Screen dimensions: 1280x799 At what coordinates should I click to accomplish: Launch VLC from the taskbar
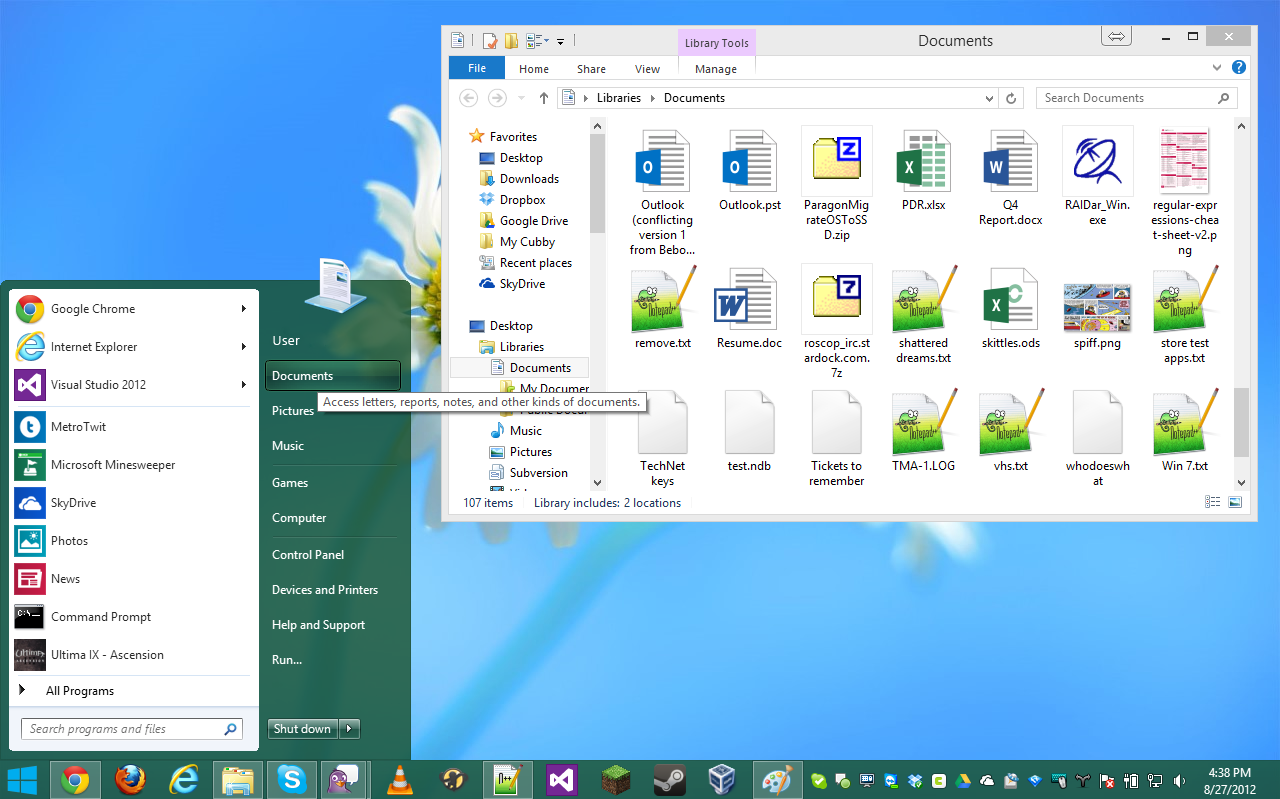tap(399, 779)
